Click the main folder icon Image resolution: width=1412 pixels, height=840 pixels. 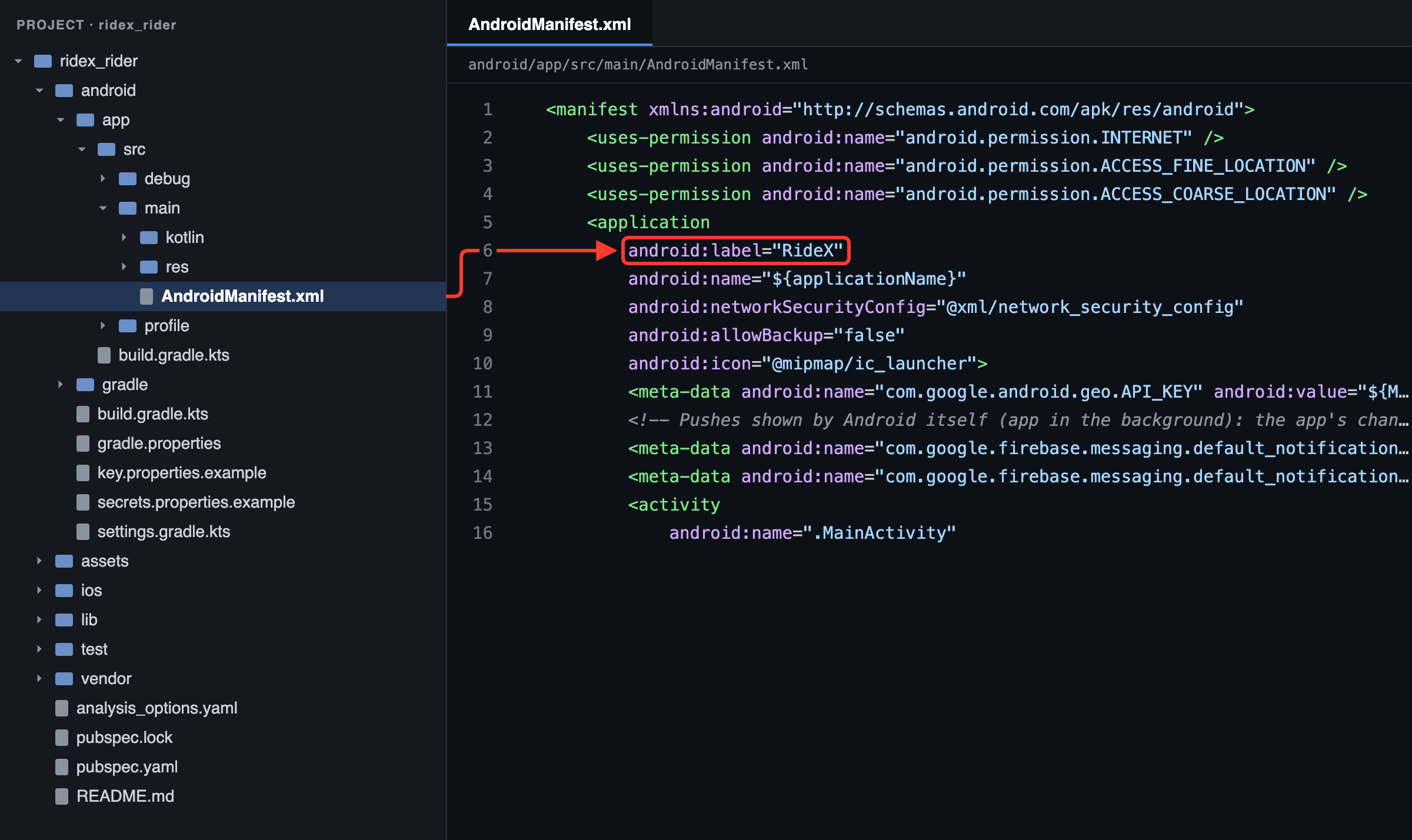point(128,208)
